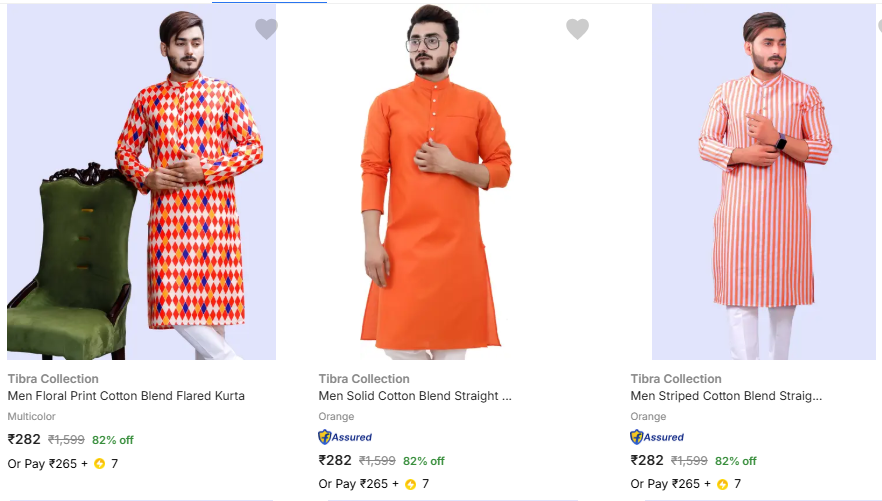Open Men Striped Cotton Blend kurta title
The width and height of the screenshot is (882, 501).
click(726, 396)
